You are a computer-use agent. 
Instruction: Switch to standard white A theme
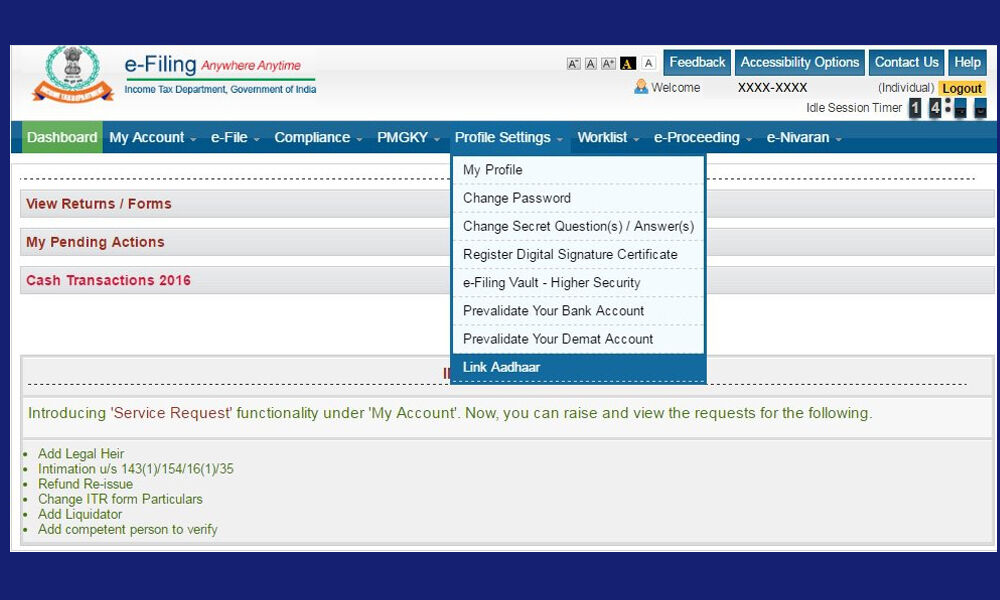click(649, 62)
